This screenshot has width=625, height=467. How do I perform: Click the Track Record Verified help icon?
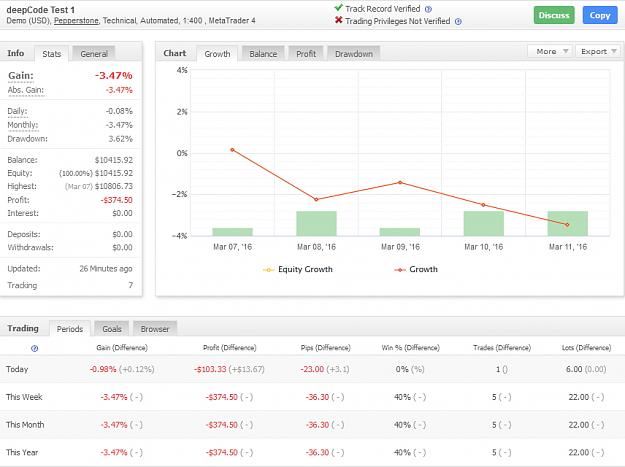428,9
